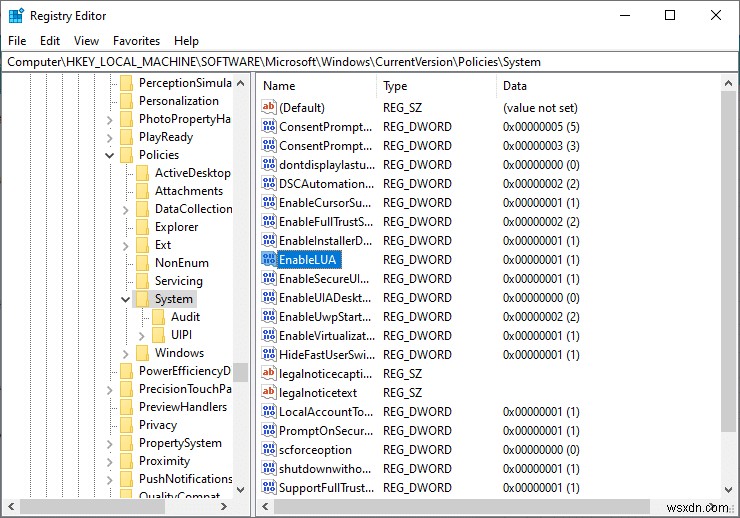Expand the UIPI tree node
This screenshot has width=740, height=518.
142,335
